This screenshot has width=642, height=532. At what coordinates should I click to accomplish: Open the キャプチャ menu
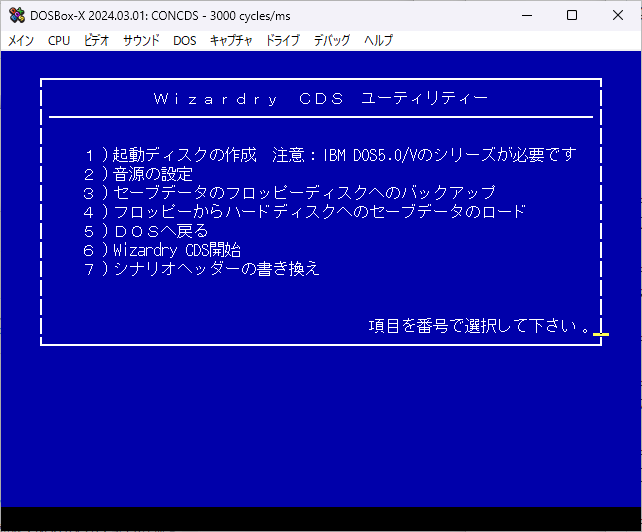[x=231, y=40]
